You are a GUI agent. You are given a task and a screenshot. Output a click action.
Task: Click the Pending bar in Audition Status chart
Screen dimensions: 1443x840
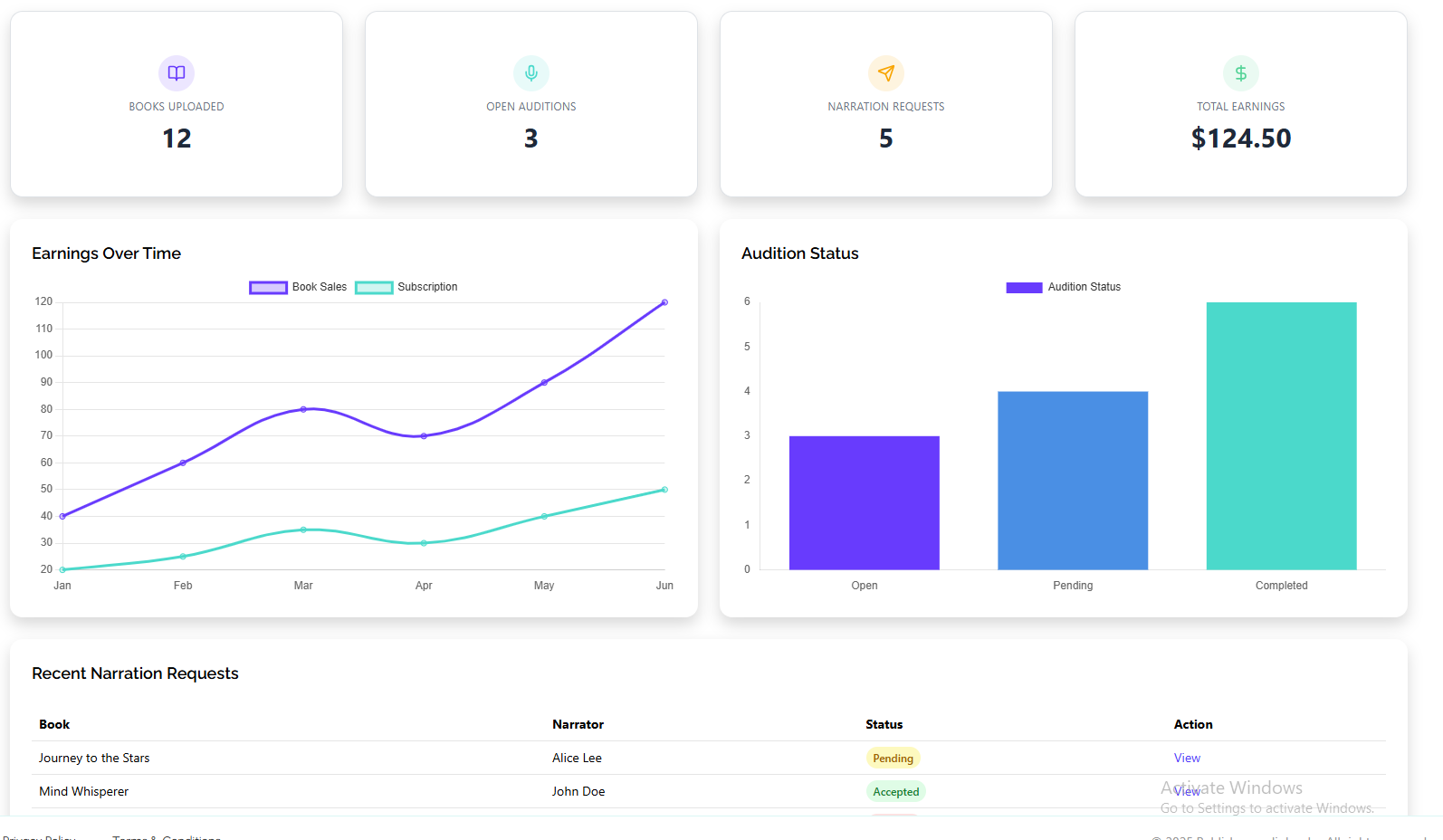[x=1073, y=480]
